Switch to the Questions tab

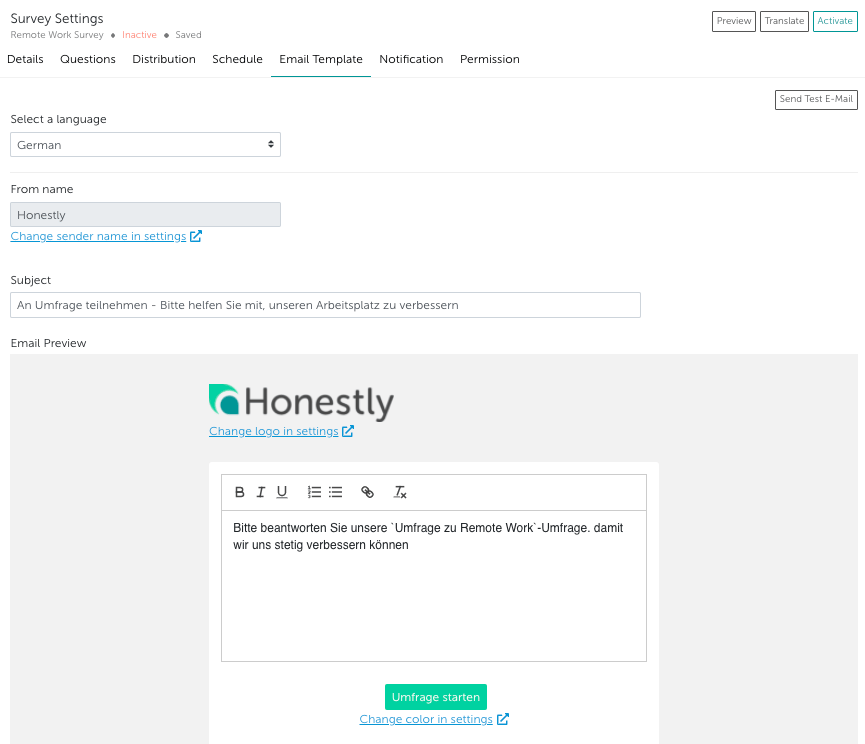click(88, 59)
